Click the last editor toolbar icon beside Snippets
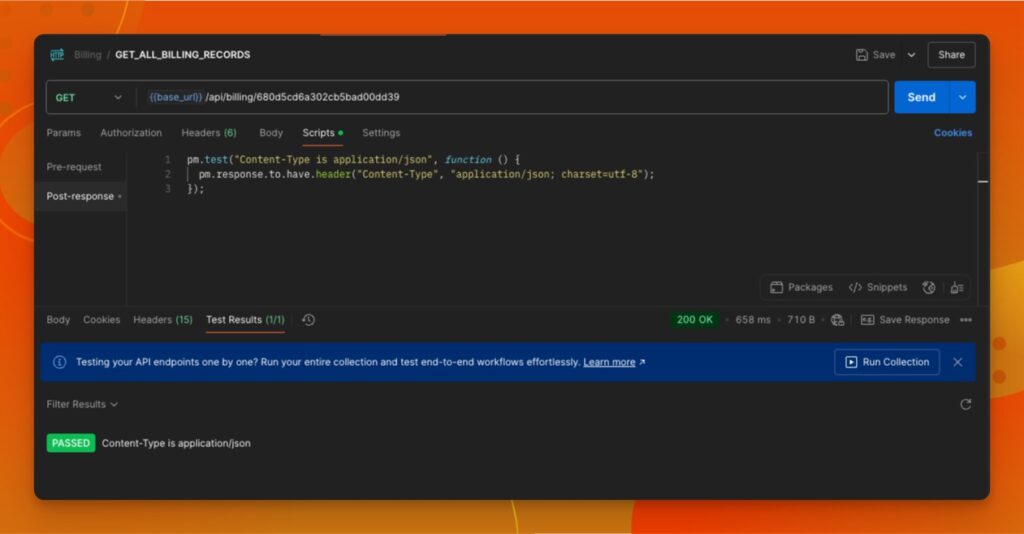Screen dimensions: 1024x534 [957, 287]
